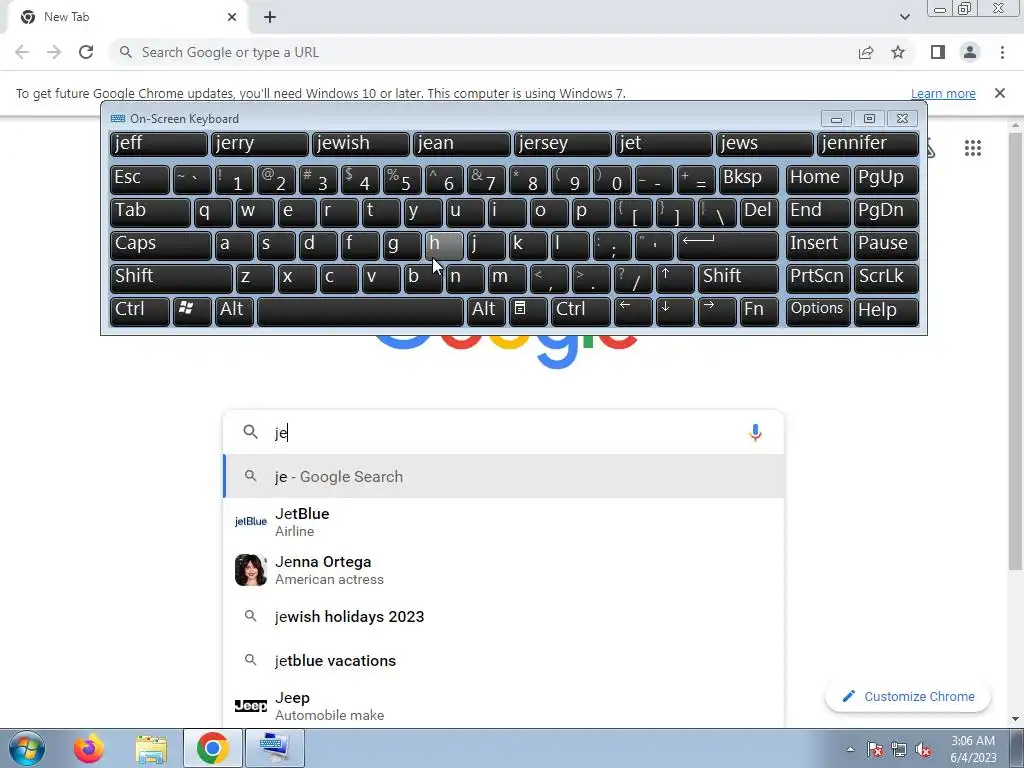Launch Firefox from taskbar
Image resolution: width=1024 pixels, height=768 pixels.
click(89, 748)
